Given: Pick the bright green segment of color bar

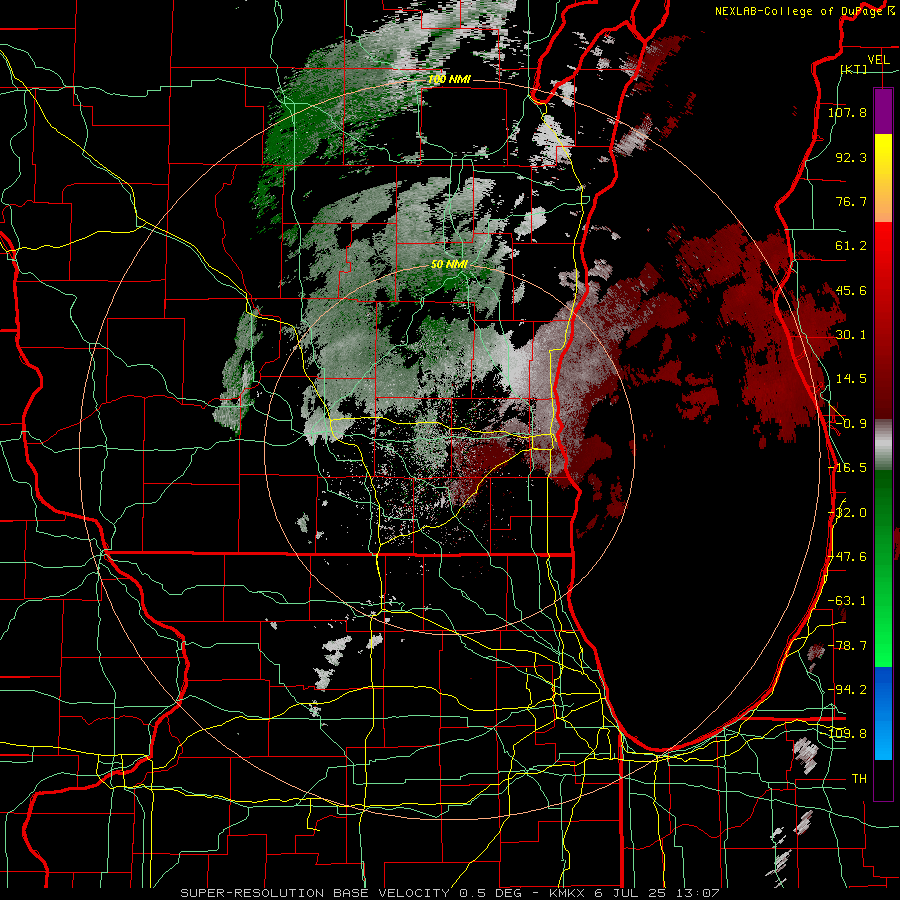Looking at the screenshot, I should click(x=883, y=631).
